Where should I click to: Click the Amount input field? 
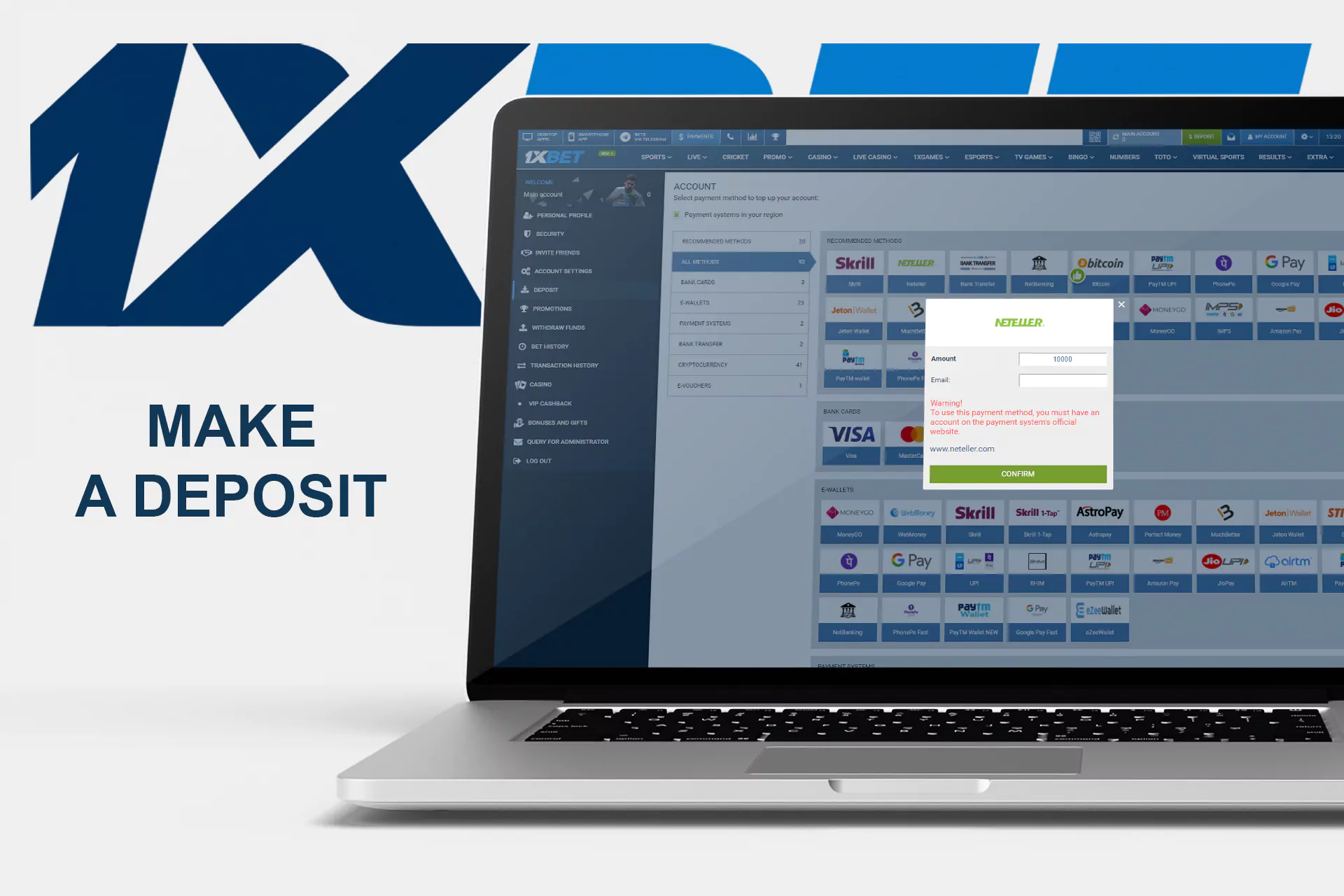[x=1063, y=357]
